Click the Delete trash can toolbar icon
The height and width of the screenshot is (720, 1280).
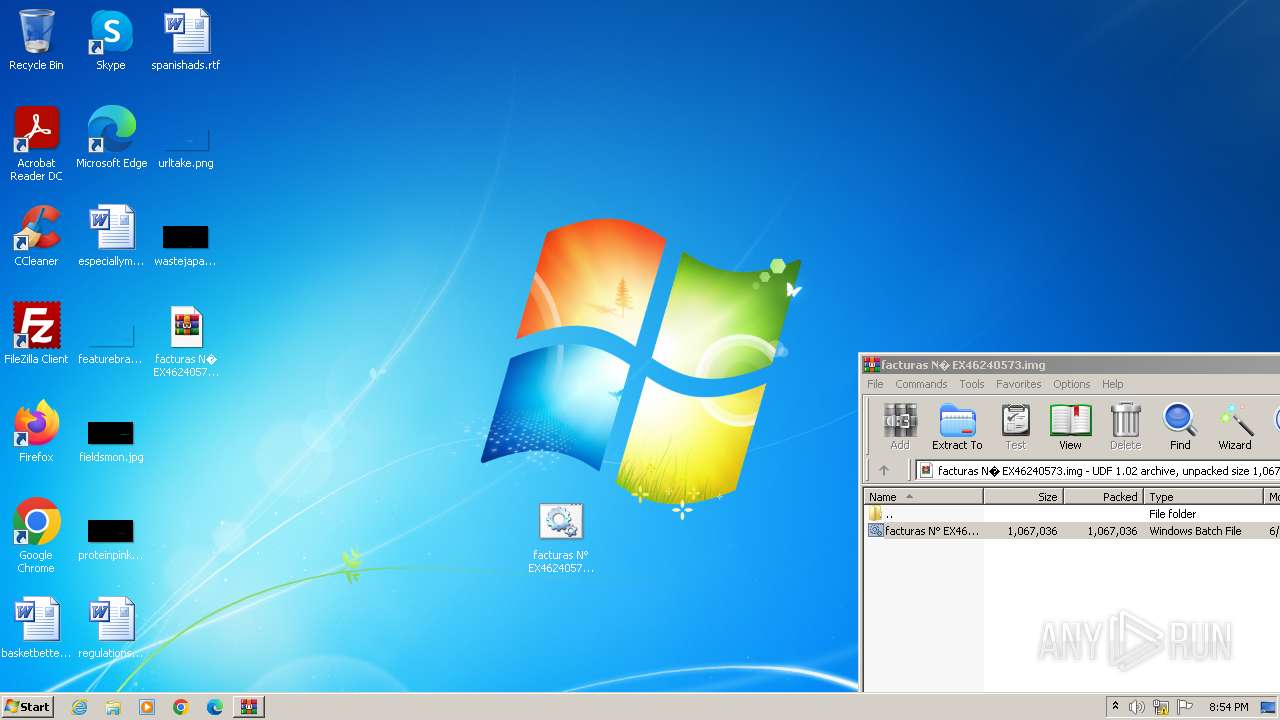[x=1125, y=426]
